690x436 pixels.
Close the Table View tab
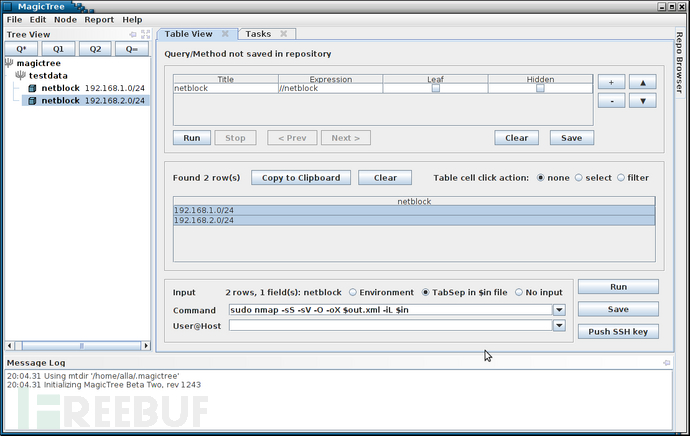pos(225,34)
